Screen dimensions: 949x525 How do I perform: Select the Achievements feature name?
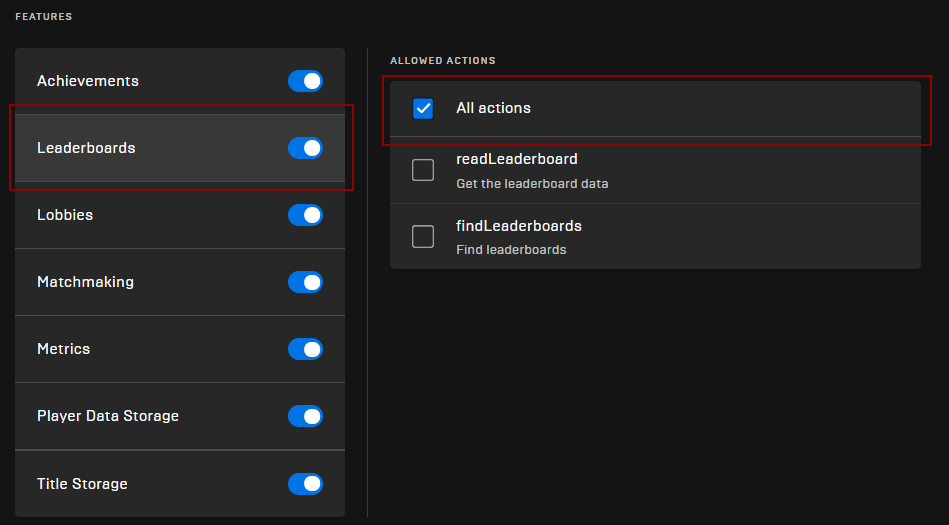(88, 81)
